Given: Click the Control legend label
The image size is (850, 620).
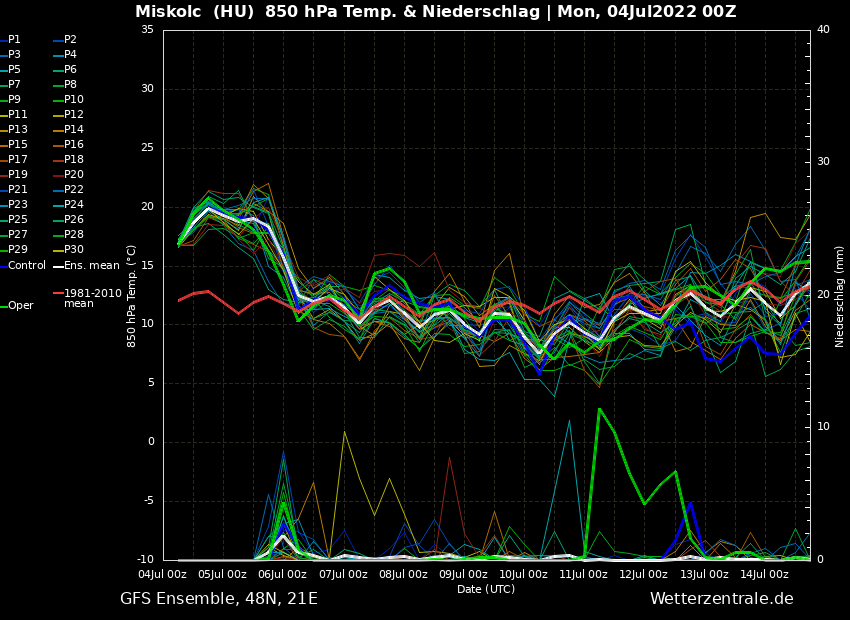Looking at the screenshot, I should [27, 266].
